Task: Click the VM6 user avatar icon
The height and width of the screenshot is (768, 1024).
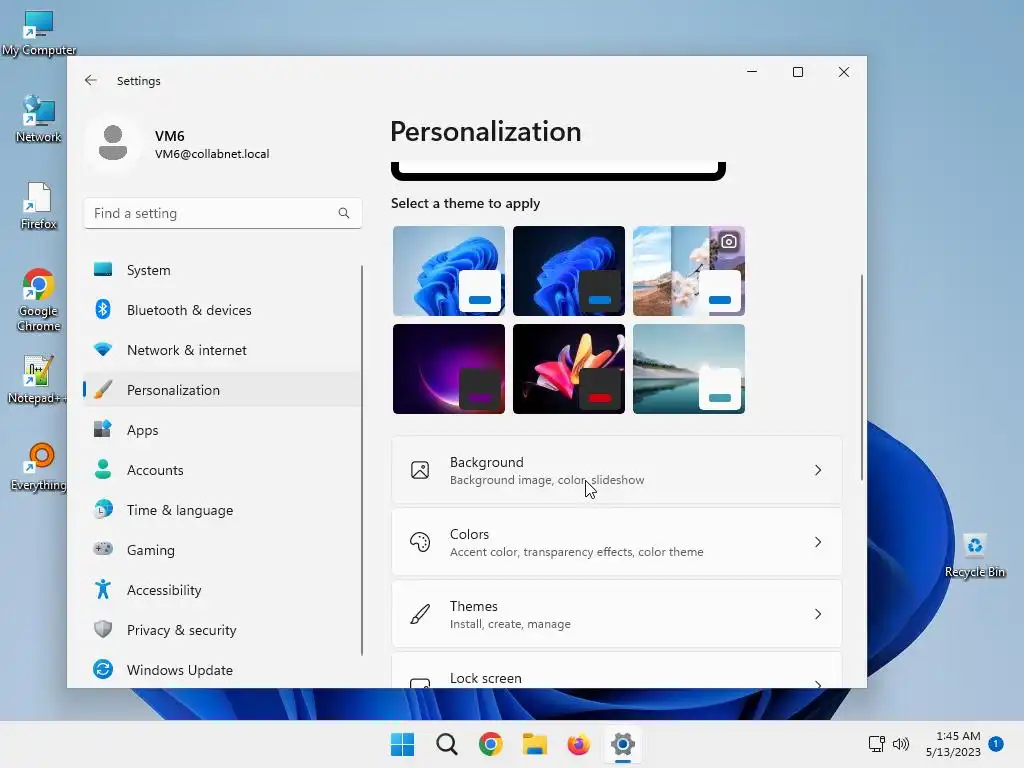Action: pyautogui.click(x=113, y=143)
